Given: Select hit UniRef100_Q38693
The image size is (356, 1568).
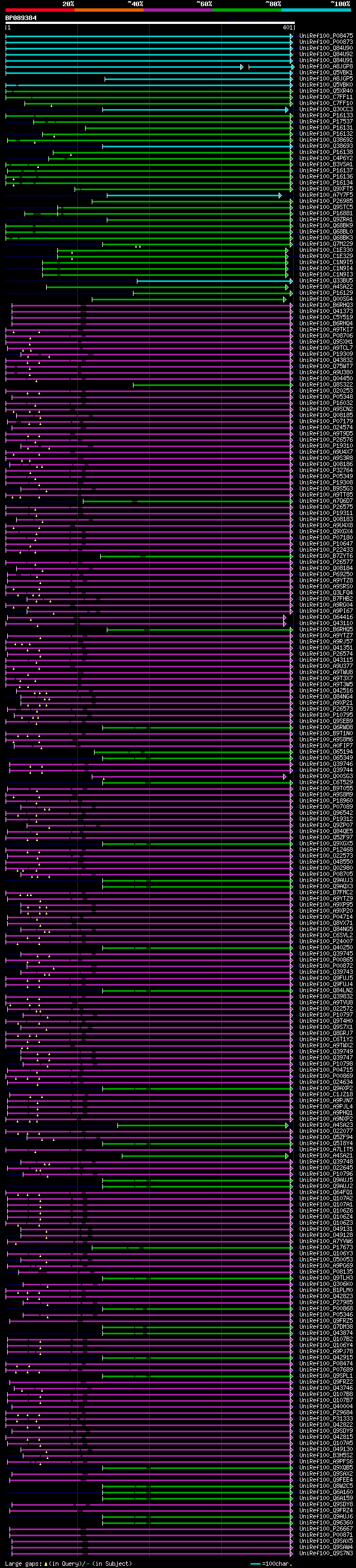Looking at the screenshot, I should [x=326, y=146].
